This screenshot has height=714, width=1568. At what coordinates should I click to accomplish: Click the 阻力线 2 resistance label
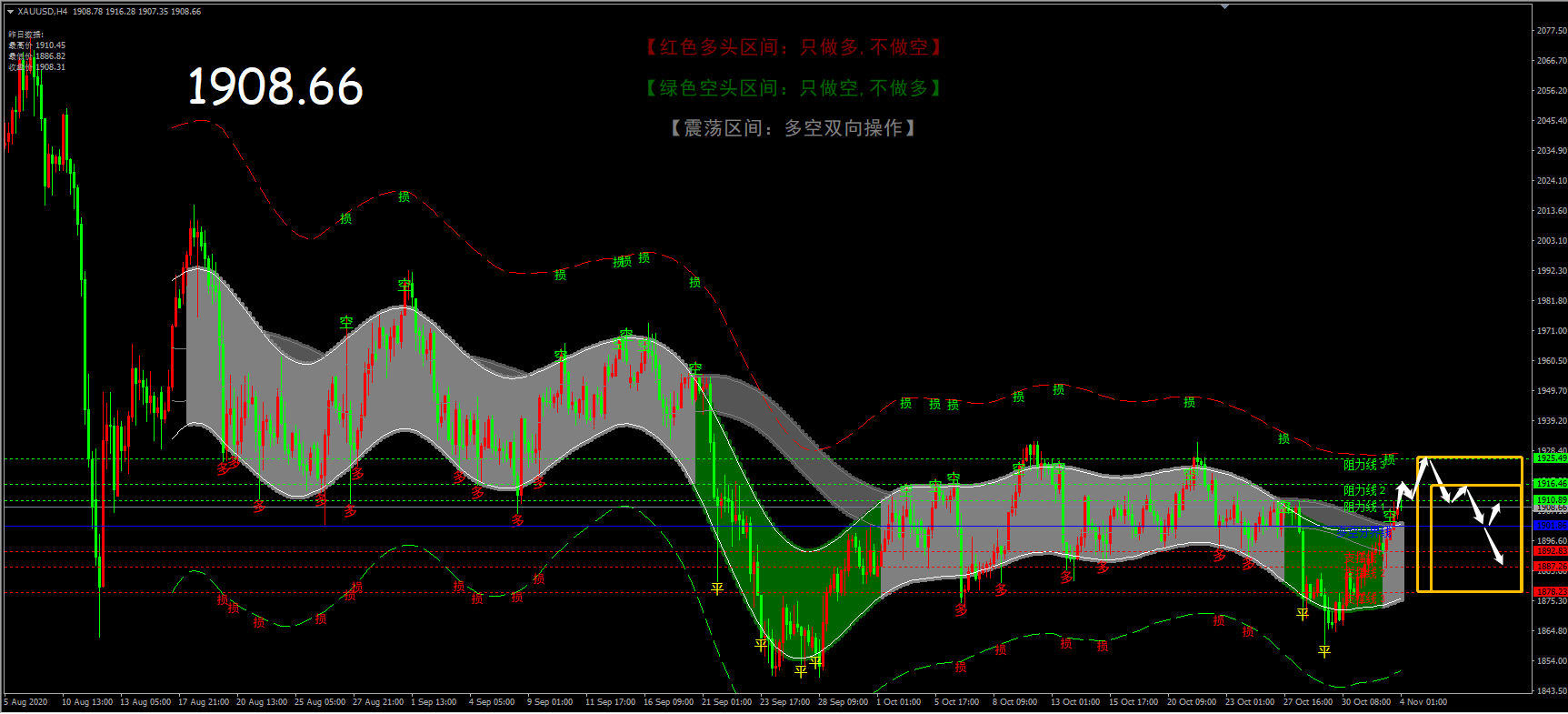pos(1364,490)
